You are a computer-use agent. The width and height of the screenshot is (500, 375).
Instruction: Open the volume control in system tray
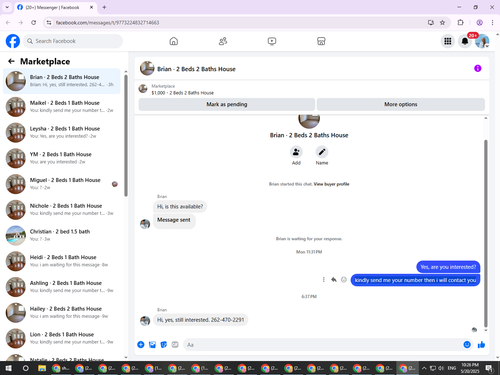441,368
